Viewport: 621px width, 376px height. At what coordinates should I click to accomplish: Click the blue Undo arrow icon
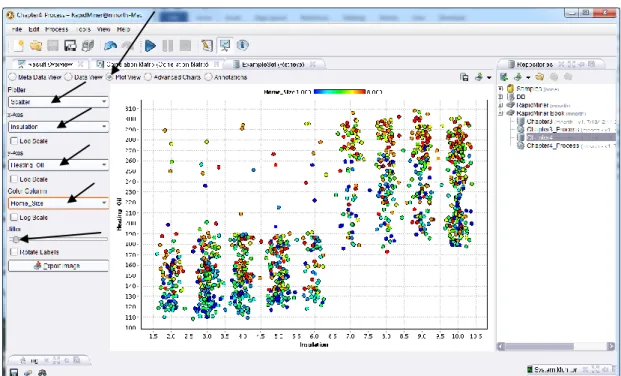[x=110, y=46]
